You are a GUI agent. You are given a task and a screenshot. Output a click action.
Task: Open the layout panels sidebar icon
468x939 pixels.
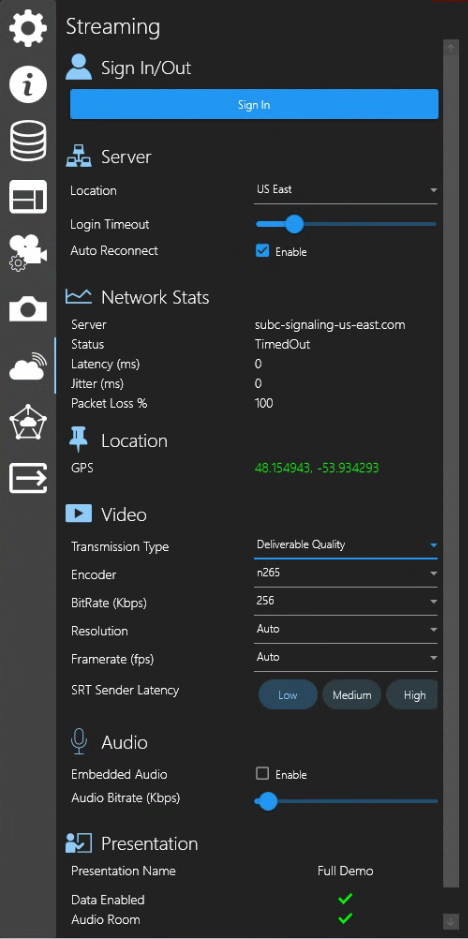click(x=28, y=196)
